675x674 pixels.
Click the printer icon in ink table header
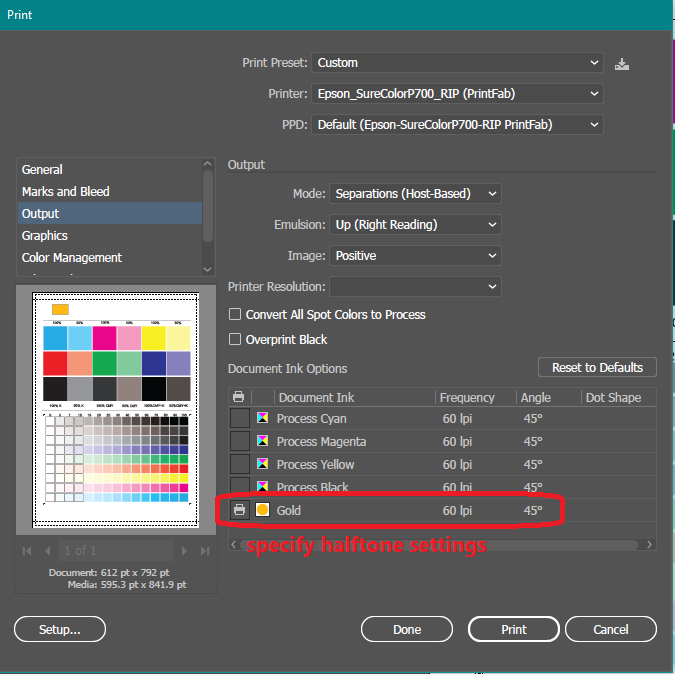click(239, 397)
